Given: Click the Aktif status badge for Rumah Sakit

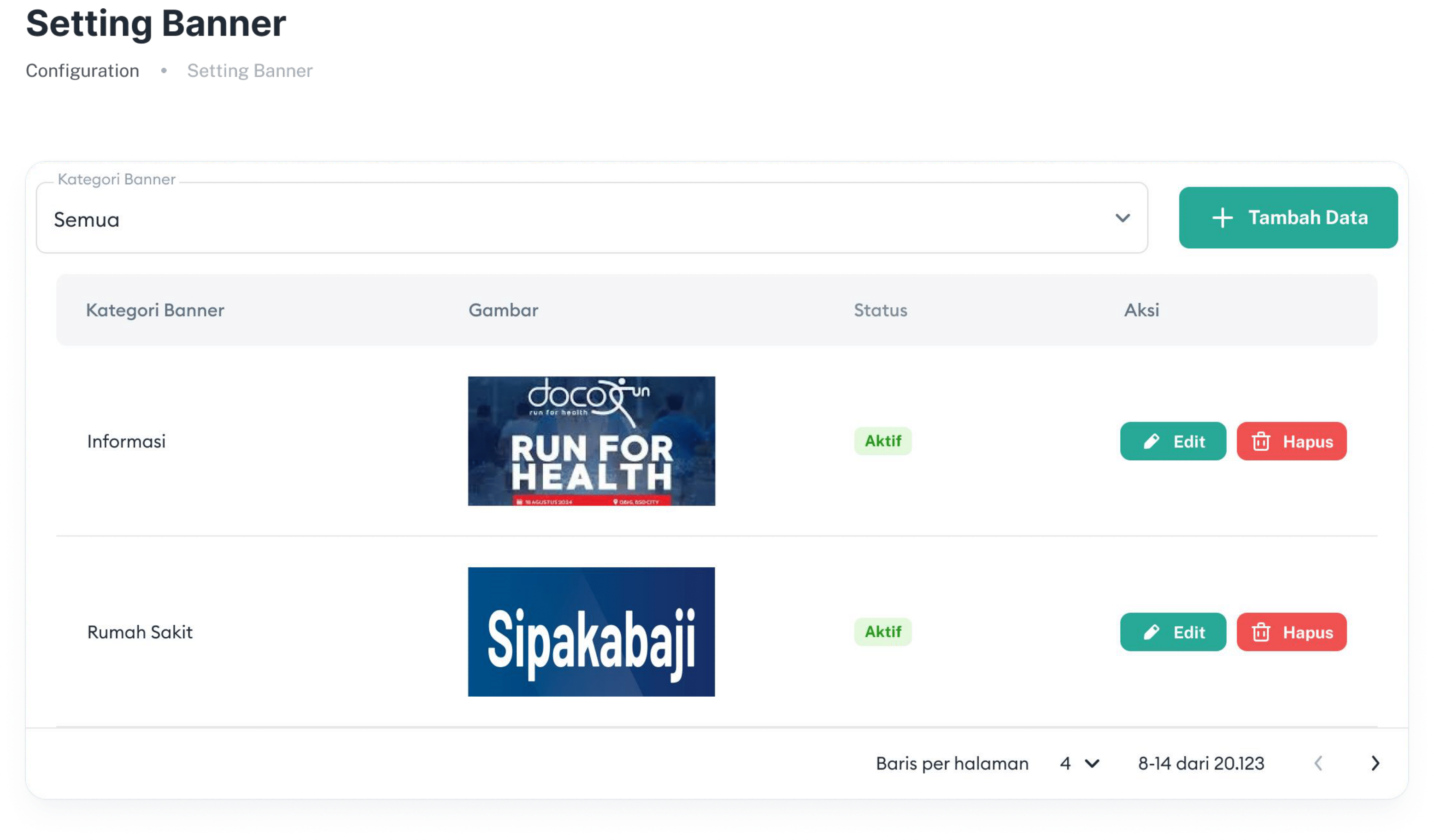Looking at the screenshot, I should tap(882, 632).
